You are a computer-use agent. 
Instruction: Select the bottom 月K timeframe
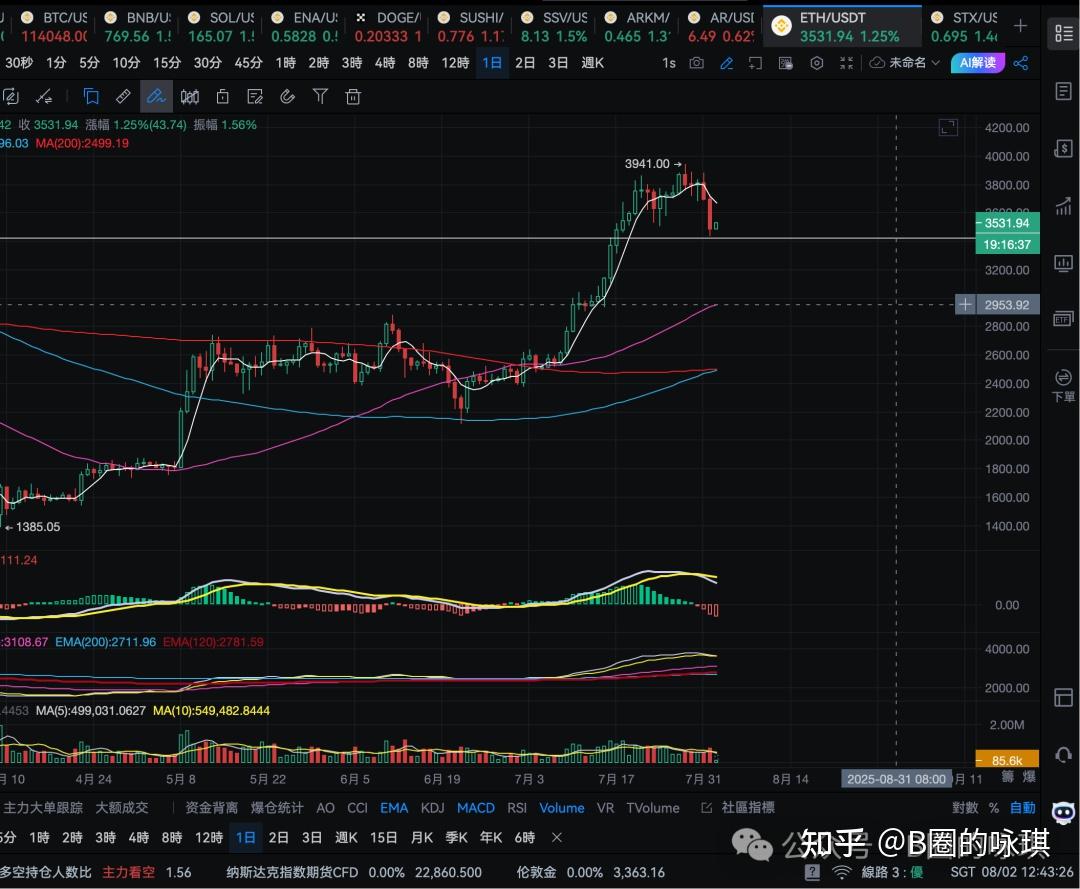point(422,837)
